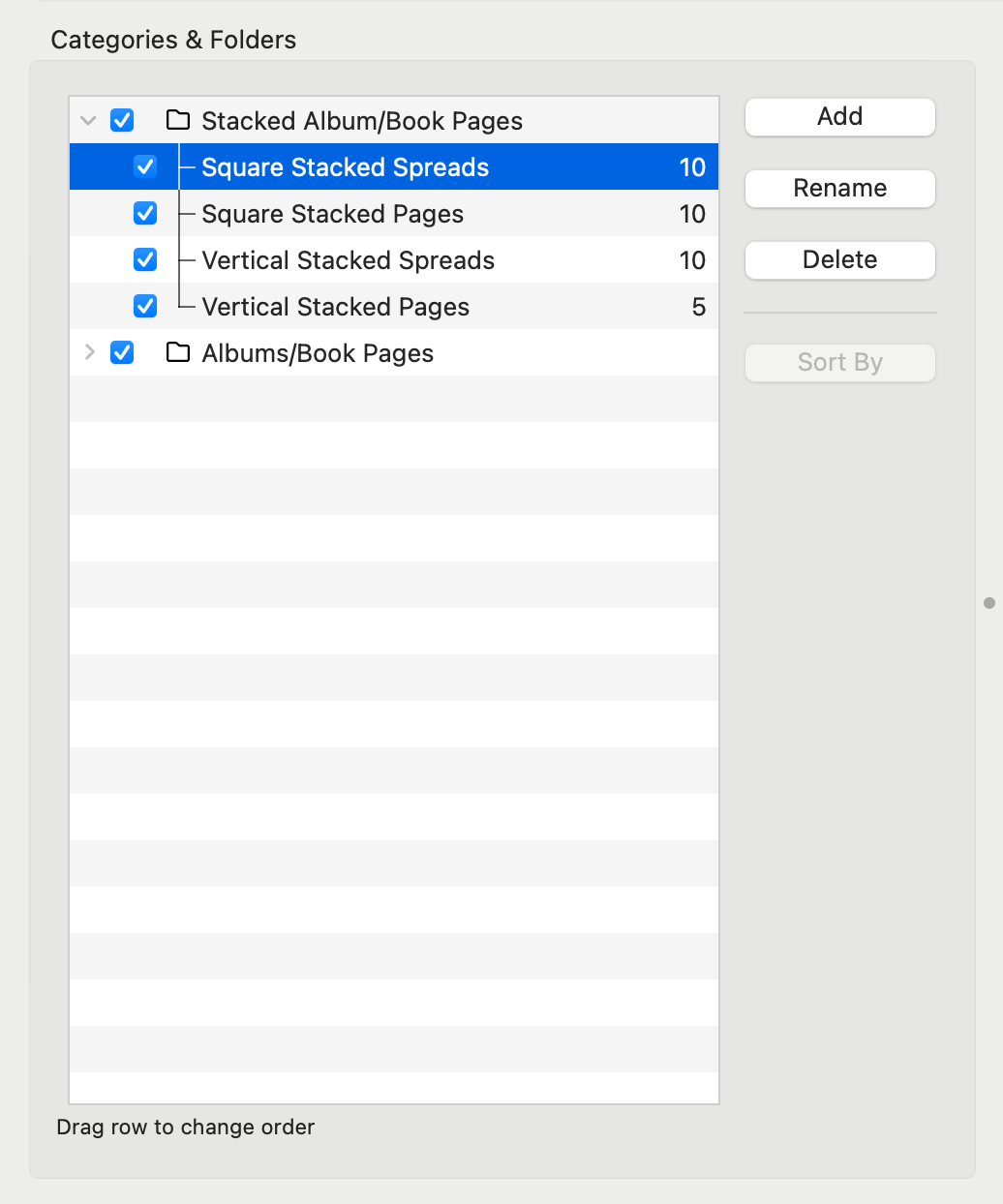Expand the Albums/Book Pages folder

coord(89,352)
